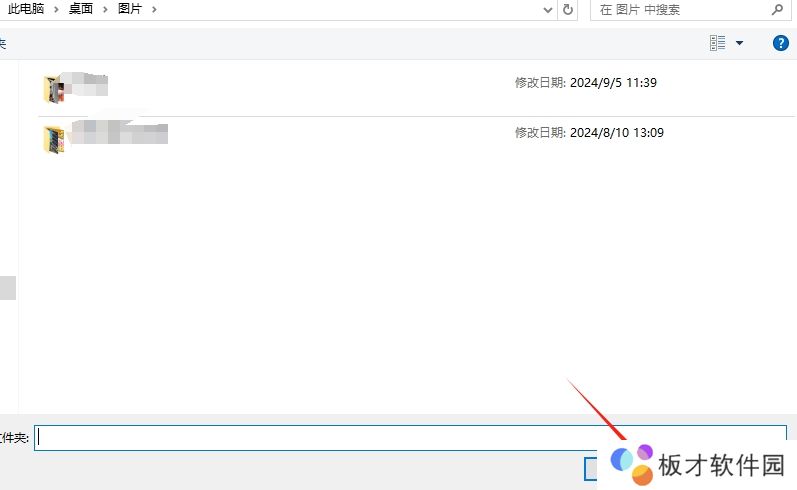Viewport: 797px width, 490px height.
Task: Open the view options dropdown arrow
Action: [740, 43]
